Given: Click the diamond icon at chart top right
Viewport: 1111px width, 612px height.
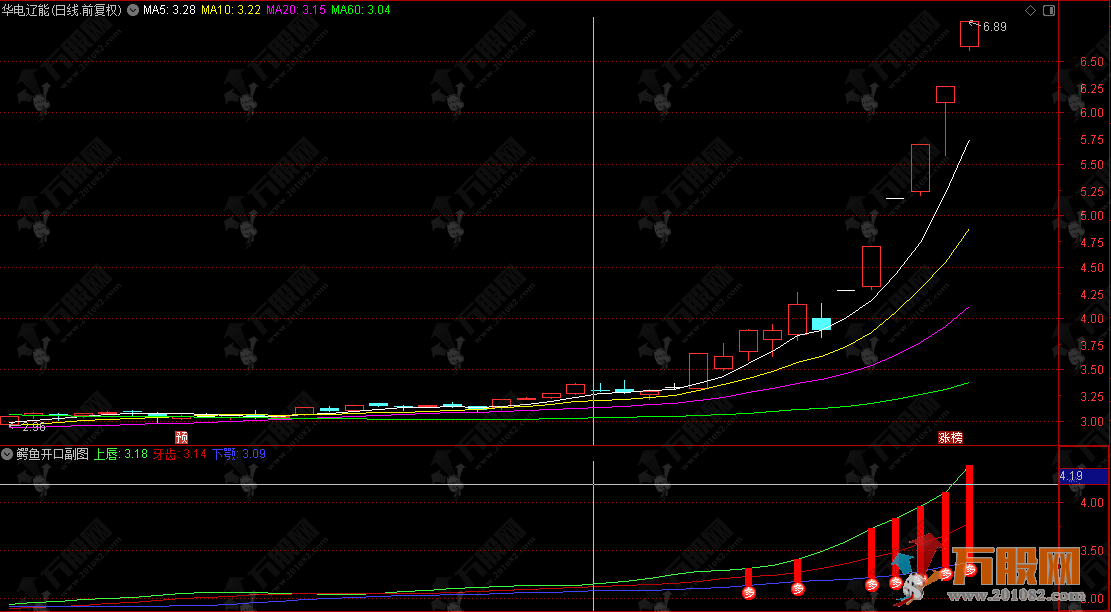Looking at the screenshot, I should point(1030,10).
